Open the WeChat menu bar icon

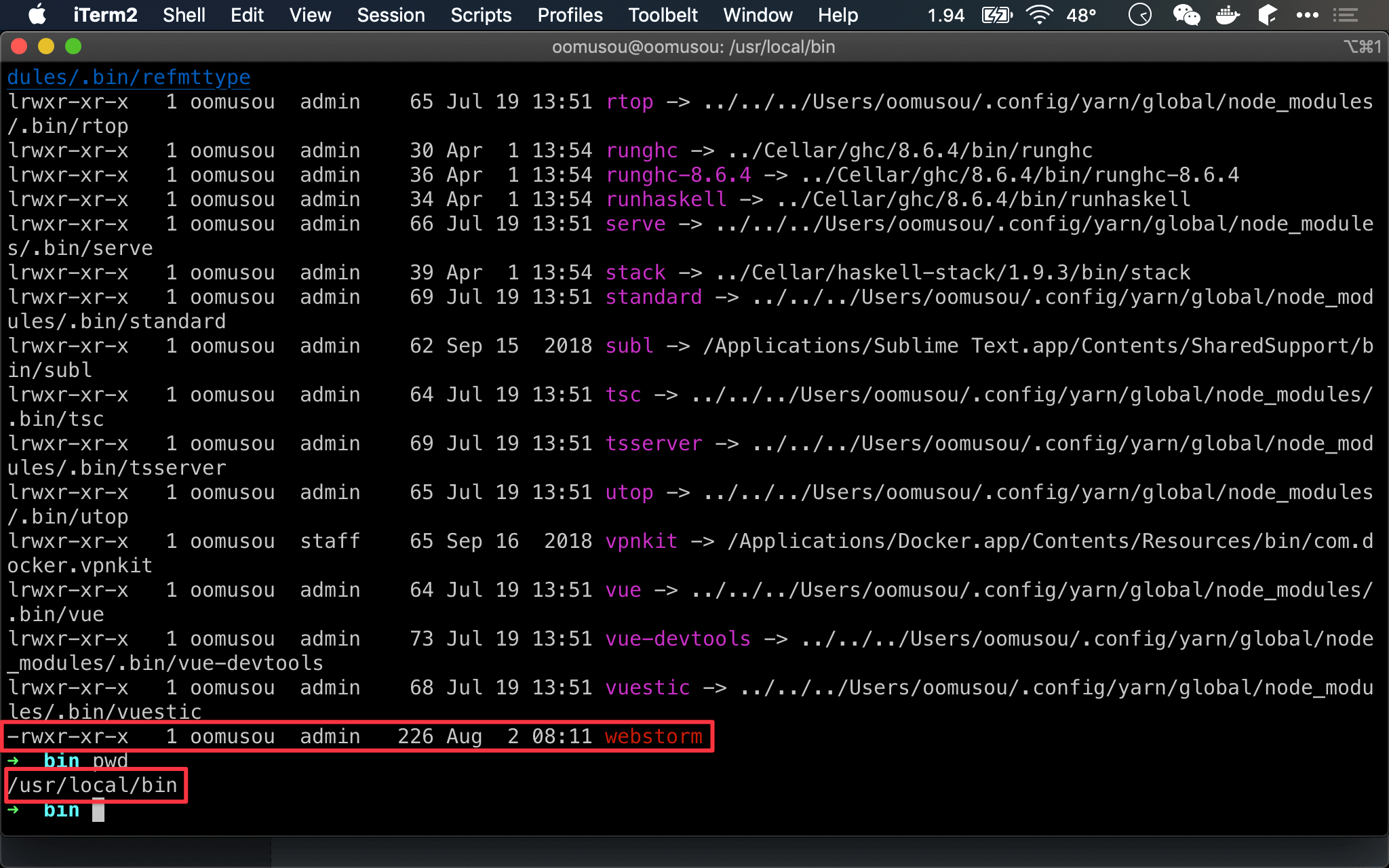tap(1186, 15)
